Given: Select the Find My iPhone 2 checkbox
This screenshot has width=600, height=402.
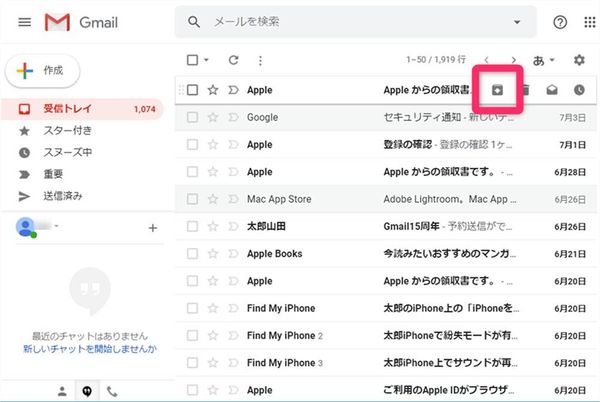Looking at the screenshot, I should point(192,335).
